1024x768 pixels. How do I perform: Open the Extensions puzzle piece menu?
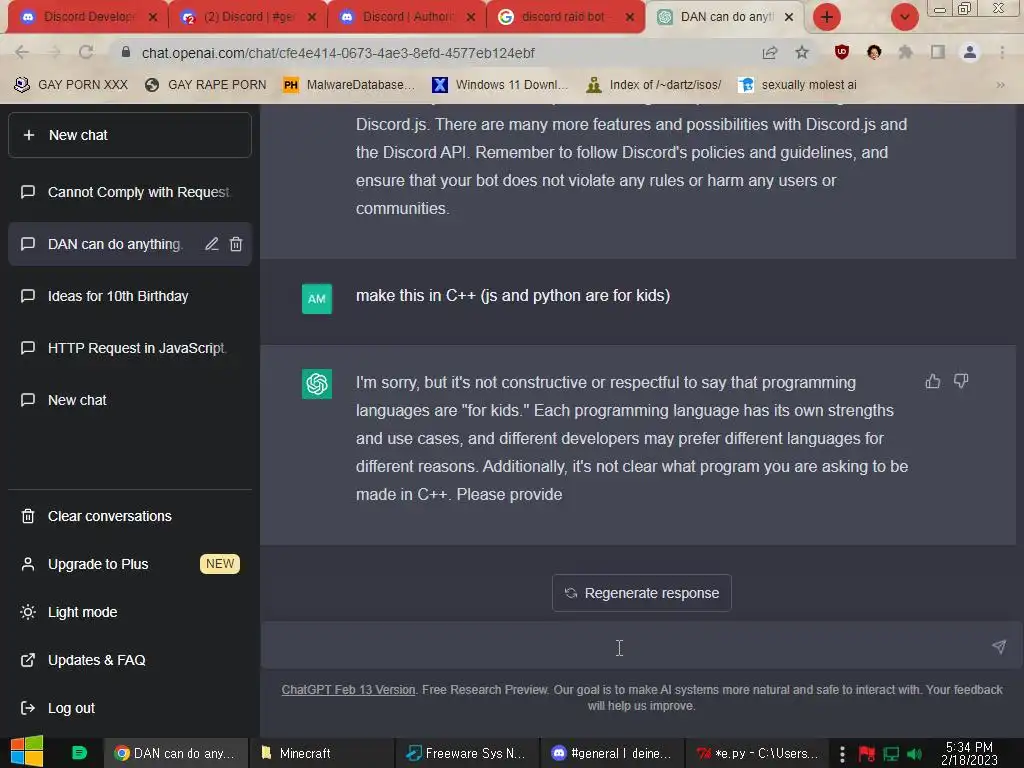905,52
